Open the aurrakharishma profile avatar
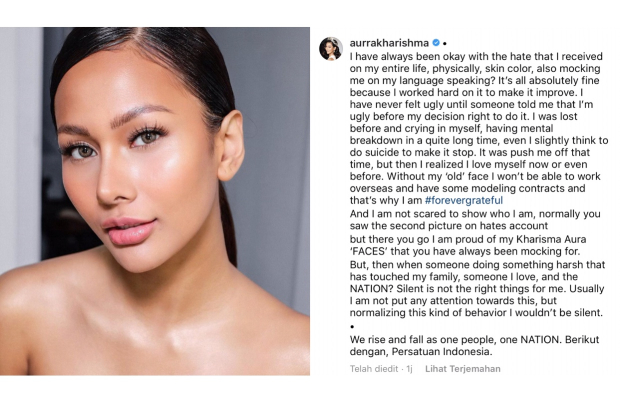Image resolution: width=620 pixels, height=413 pixels. pyautogui.click(x=331, y=49)
